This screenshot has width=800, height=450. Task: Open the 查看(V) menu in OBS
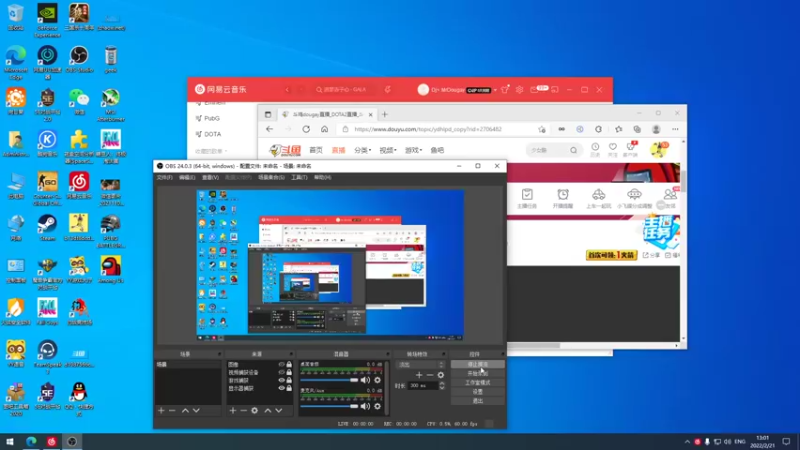(210, 178)
